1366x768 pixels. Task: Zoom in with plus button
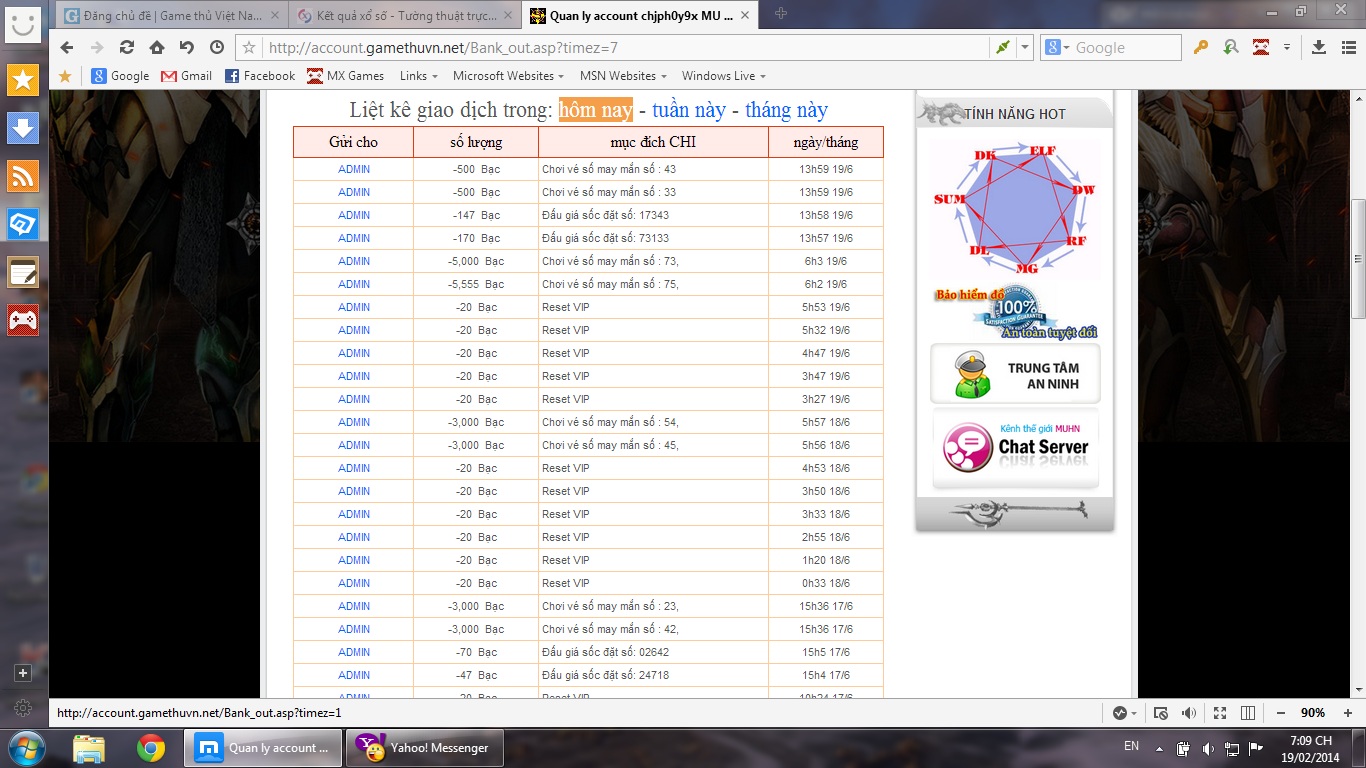point(1346,713)
